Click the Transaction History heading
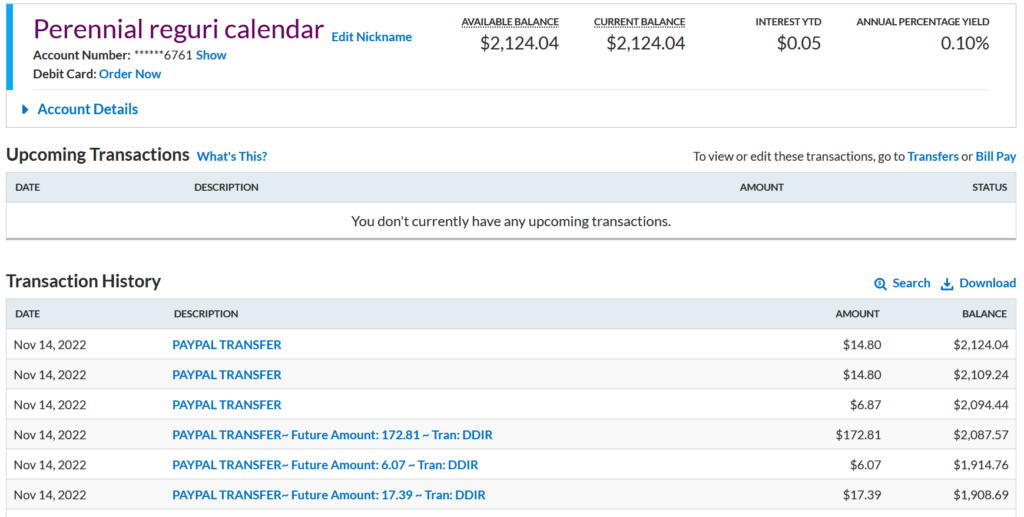This screenshot has height=517, width=1024. pos(83,281)
